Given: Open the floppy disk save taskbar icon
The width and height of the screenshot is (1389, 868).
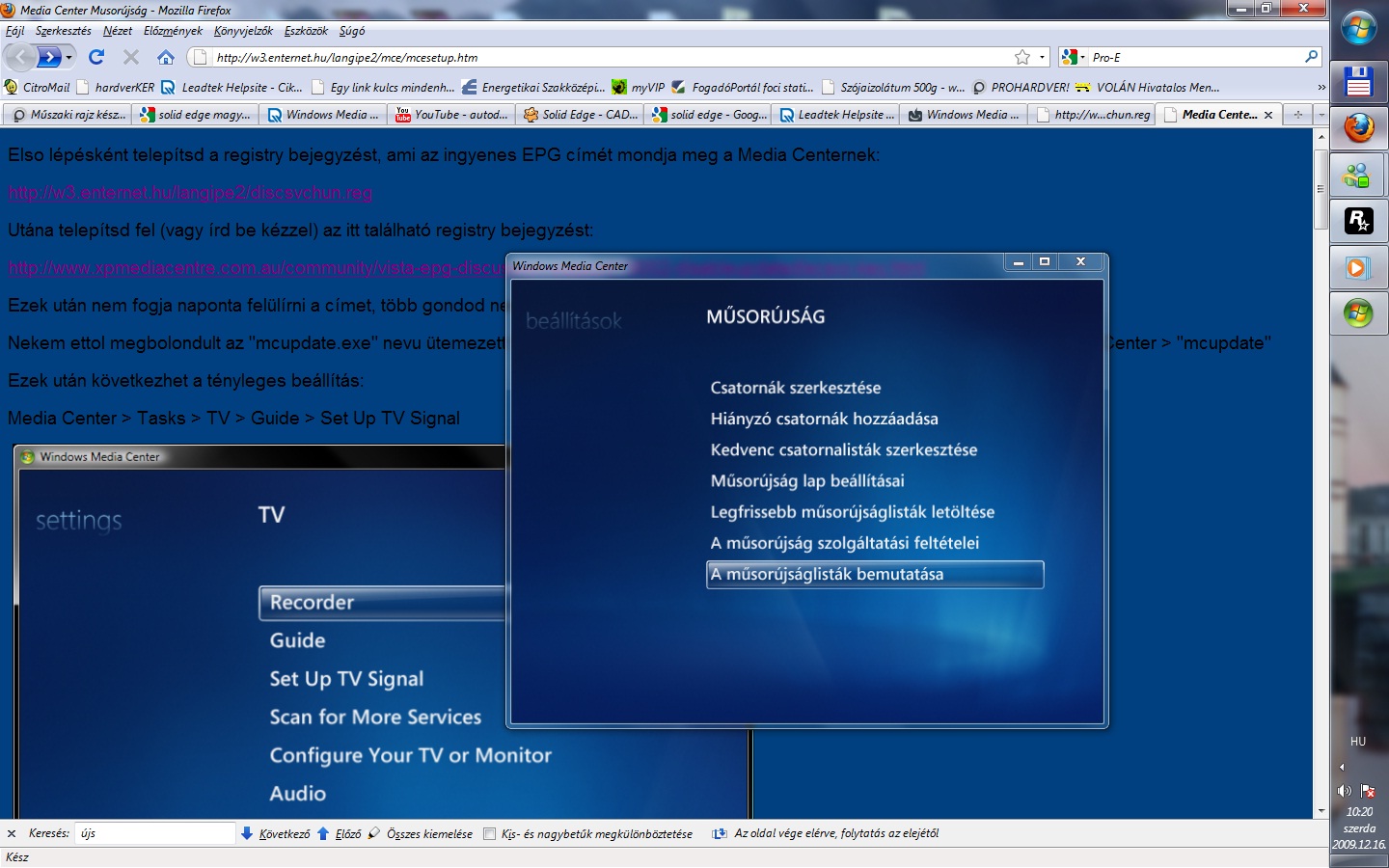Looking at the screenshot, I should click(x=1358, y=82).
